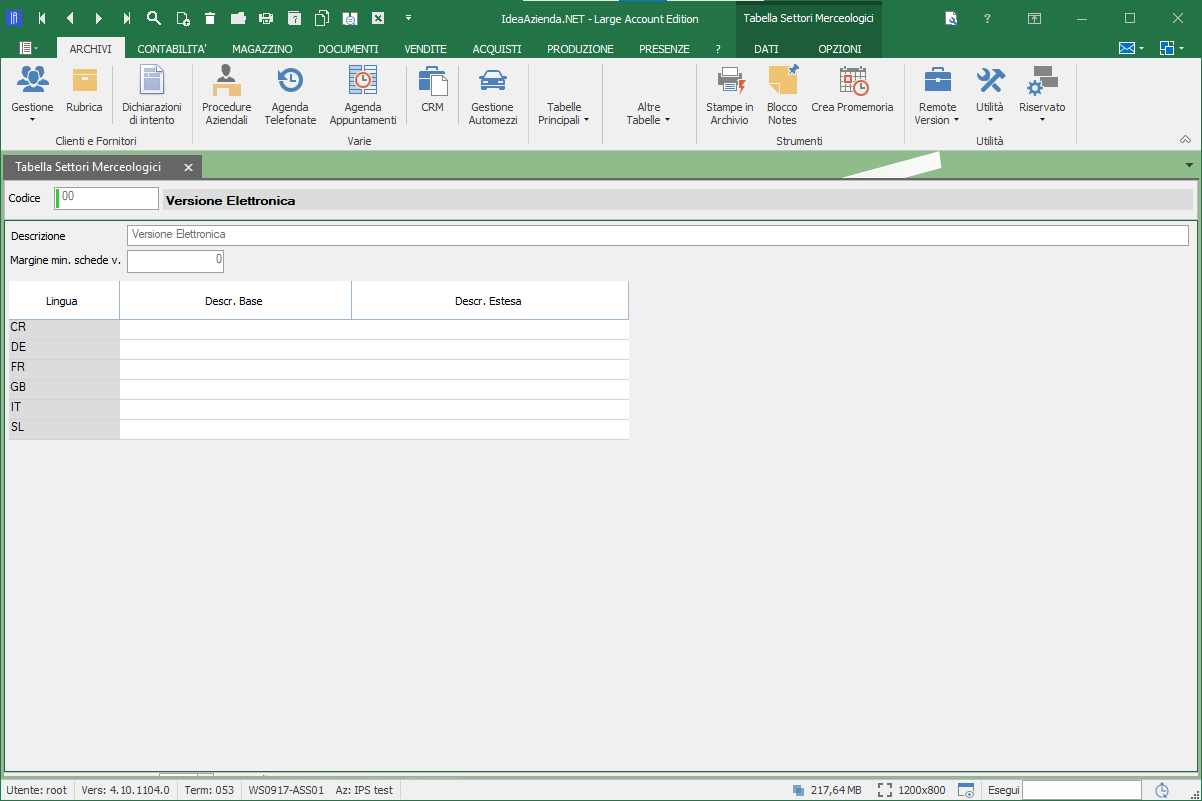Click the clock icon in the status bar
The image size is (1202, 801).
click(x=1163, y=790)
